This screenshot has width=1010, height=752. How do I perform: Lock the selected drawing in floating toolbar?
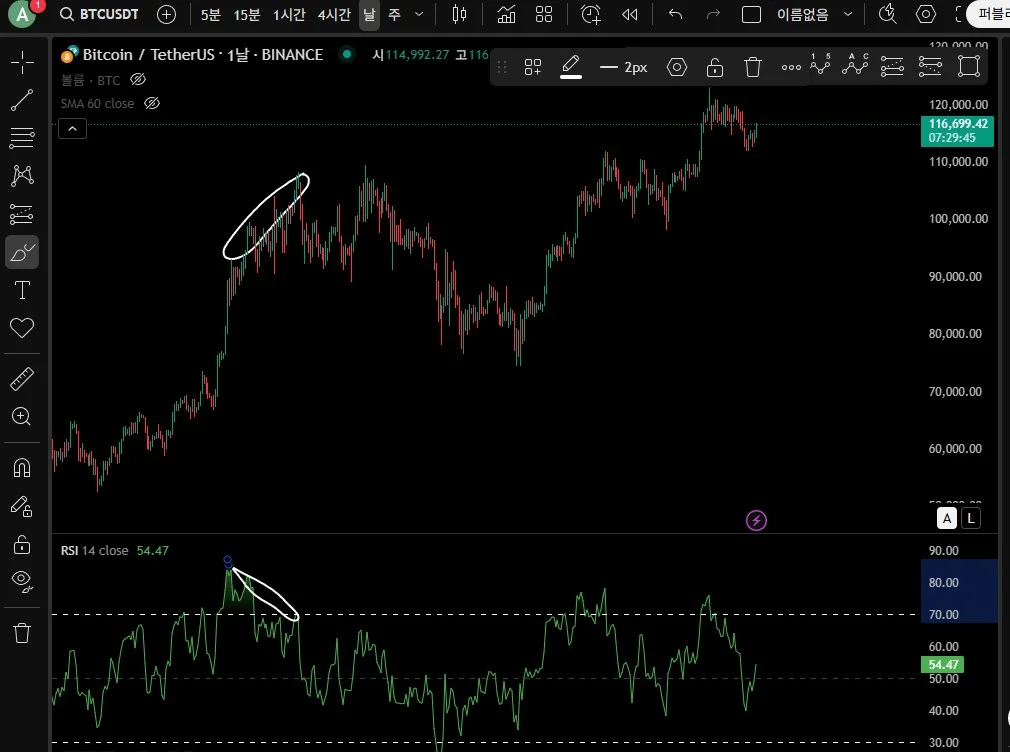click(714, 67)
